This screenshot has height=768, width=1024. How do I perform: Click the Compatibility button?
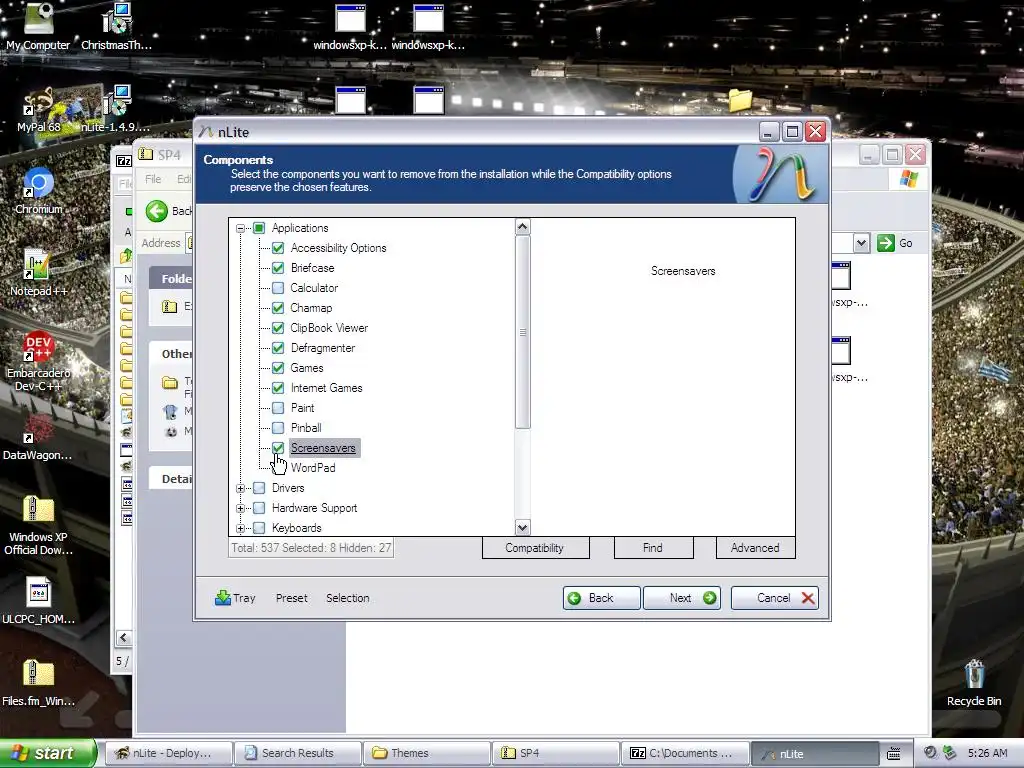(x=535, y=548)
